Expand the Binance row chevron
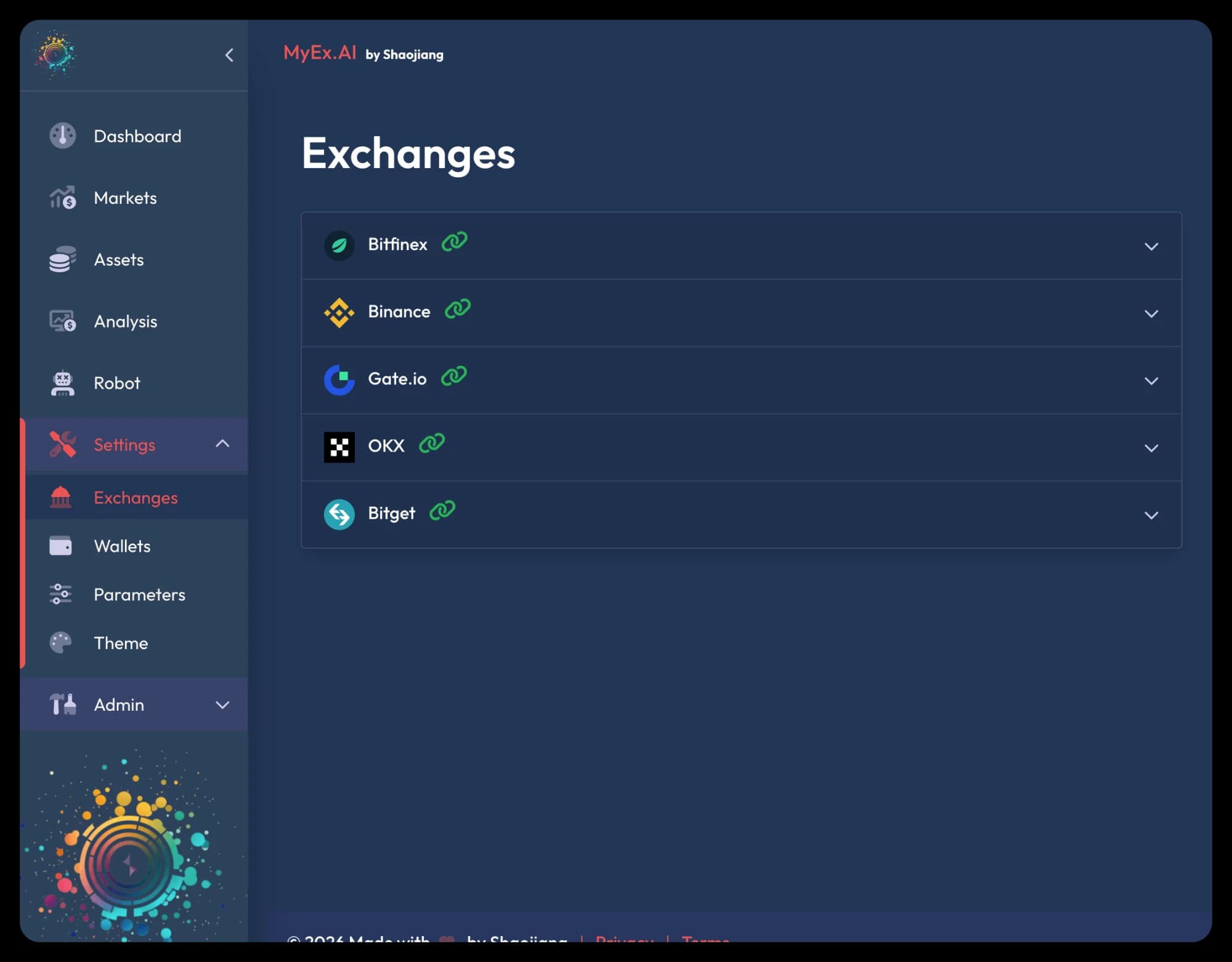The height and width of the screenshot is (962, 1232). point(1151,313)
